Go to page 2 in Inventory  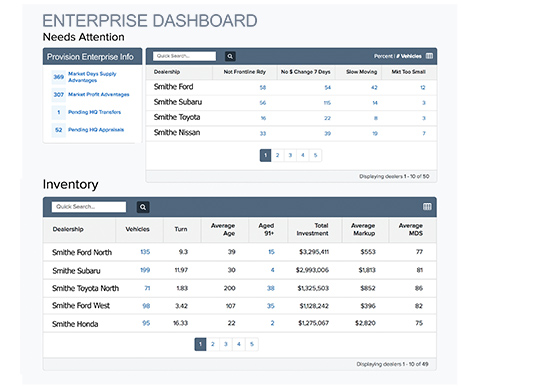click(213, 344)
